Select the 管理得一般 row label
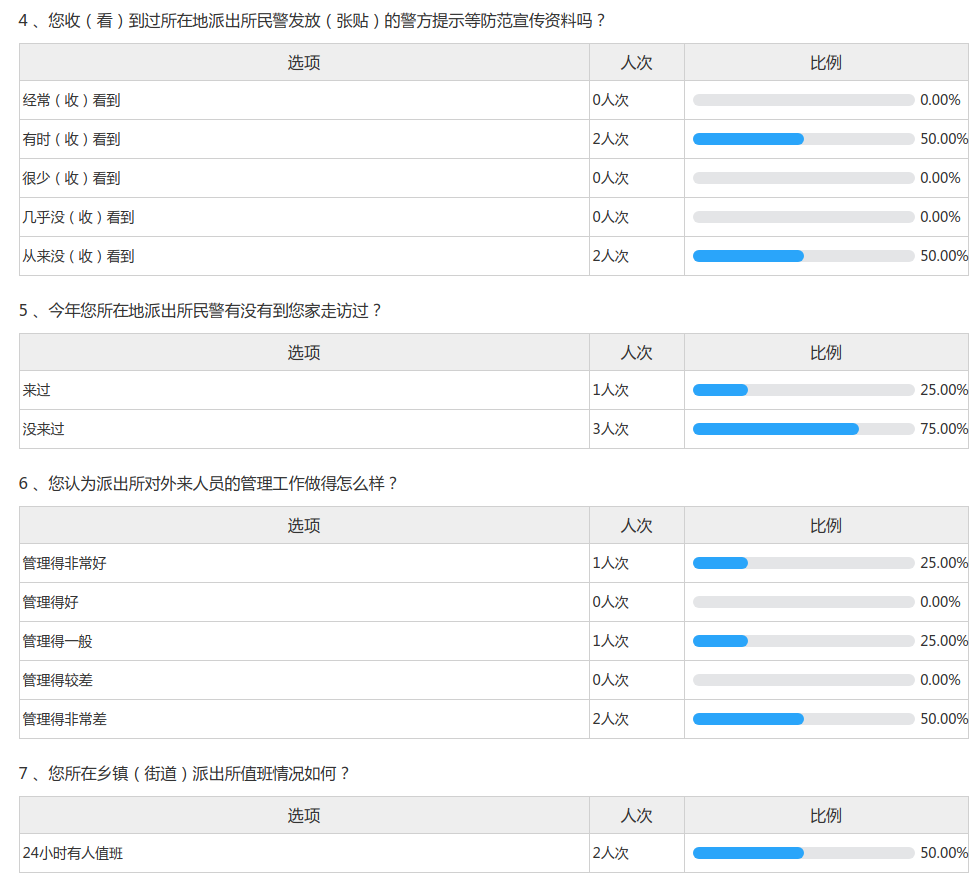The width and height of the screenshot is (980, 873). point(58,641)
